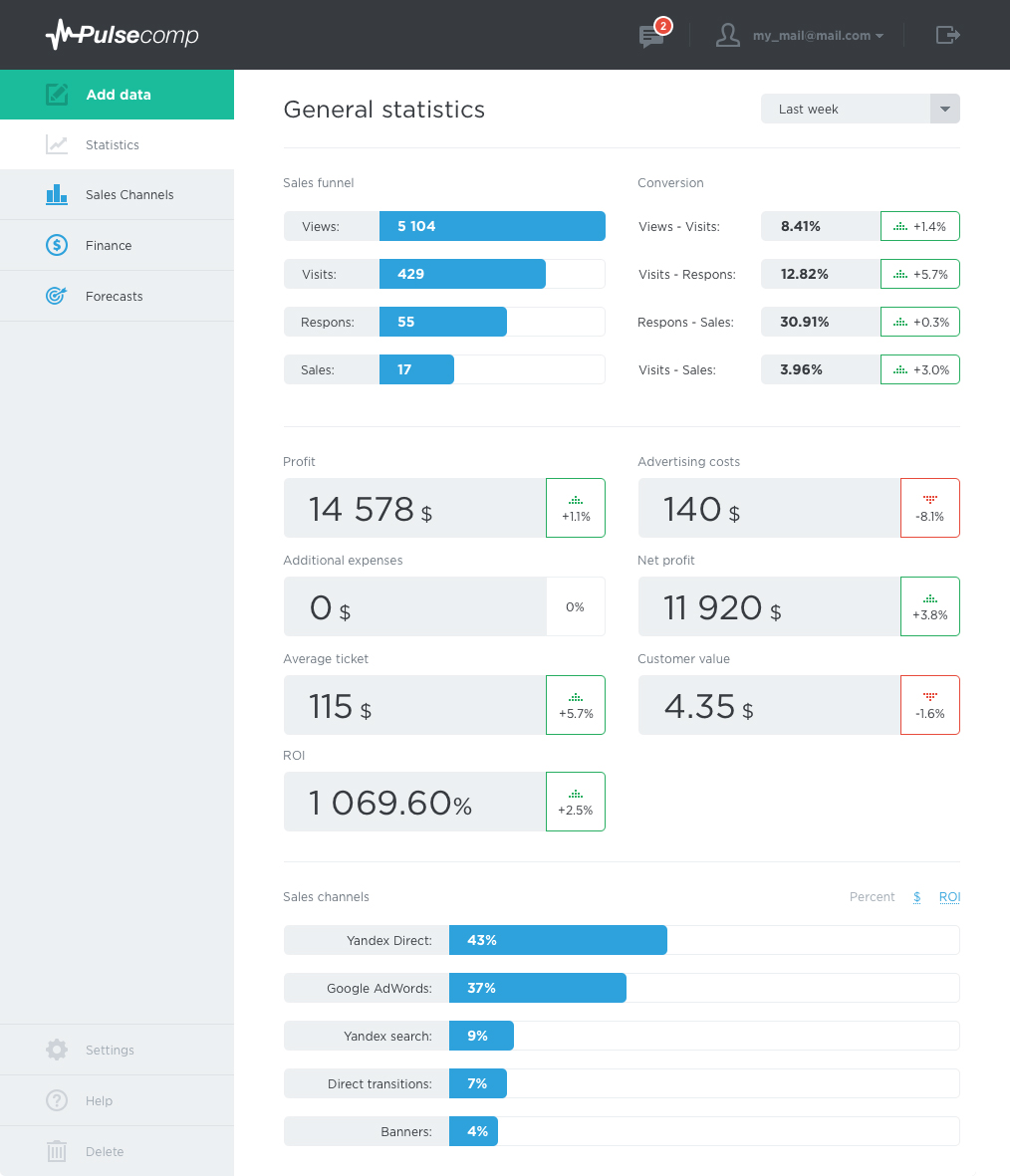Click the Forecasts target icon

tap(57, 296)
